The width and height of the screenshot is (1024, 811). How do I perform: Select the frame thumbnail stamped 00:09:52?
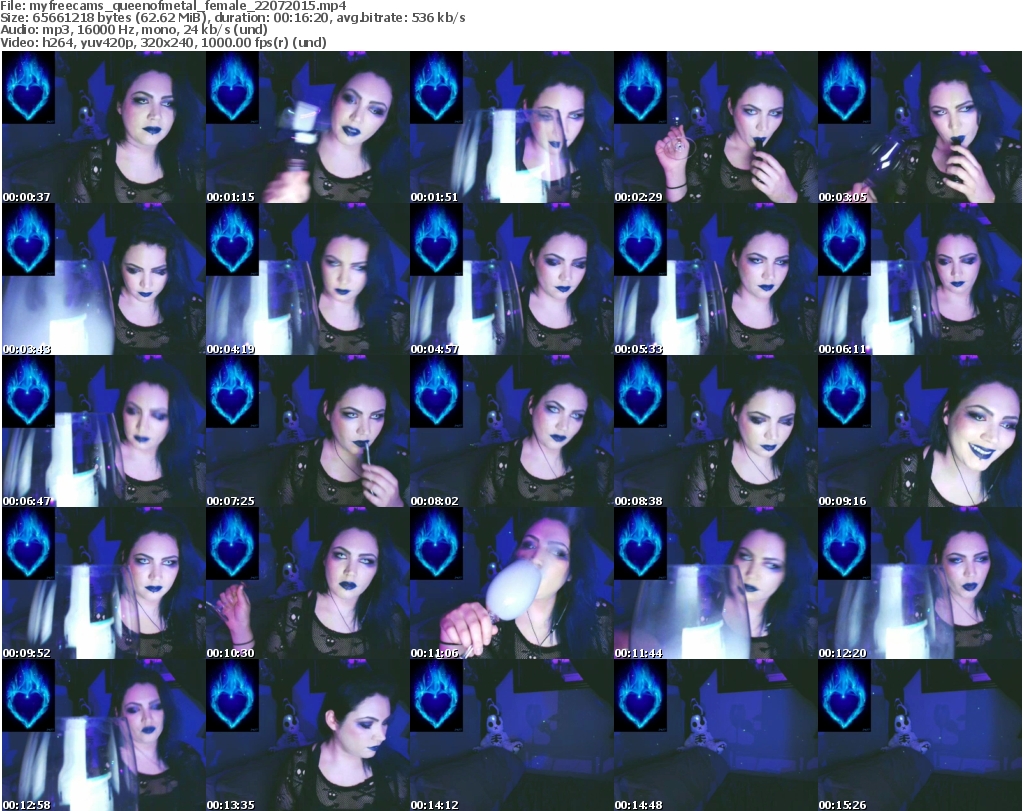pos(103,584)
